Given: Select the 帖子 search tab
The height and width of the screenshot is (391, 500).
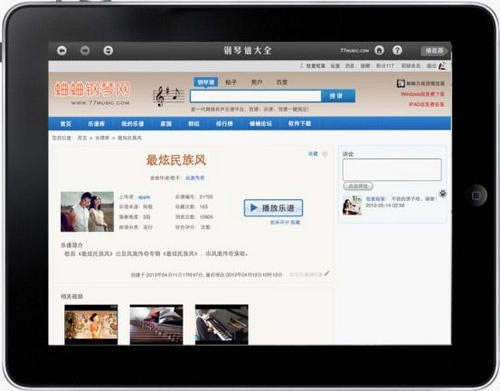Looking at the screenshot, I should 231,82.
